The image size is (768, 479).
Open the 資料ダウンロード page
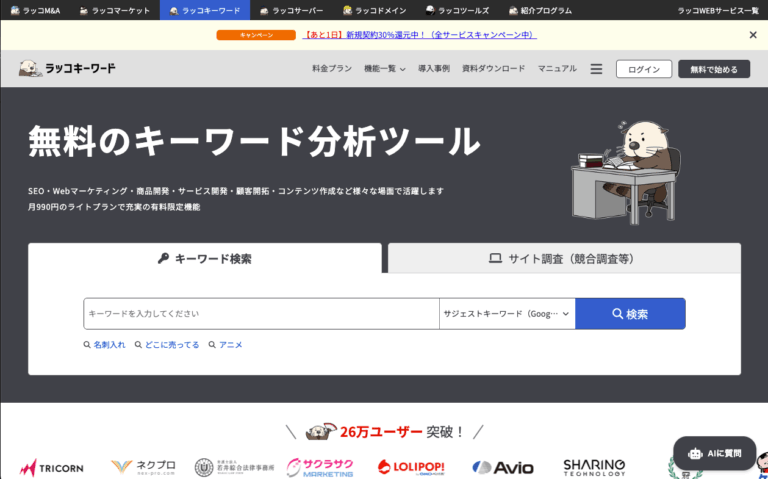tap(493, 69)
